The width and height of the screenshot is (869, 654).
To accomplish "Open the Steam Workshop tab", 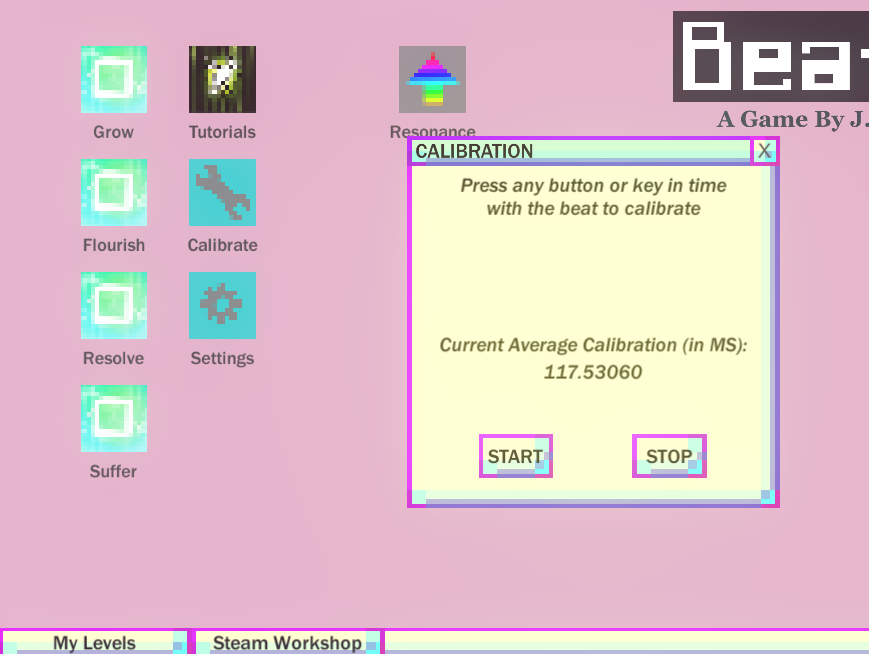I will click(x=287, y=642).
